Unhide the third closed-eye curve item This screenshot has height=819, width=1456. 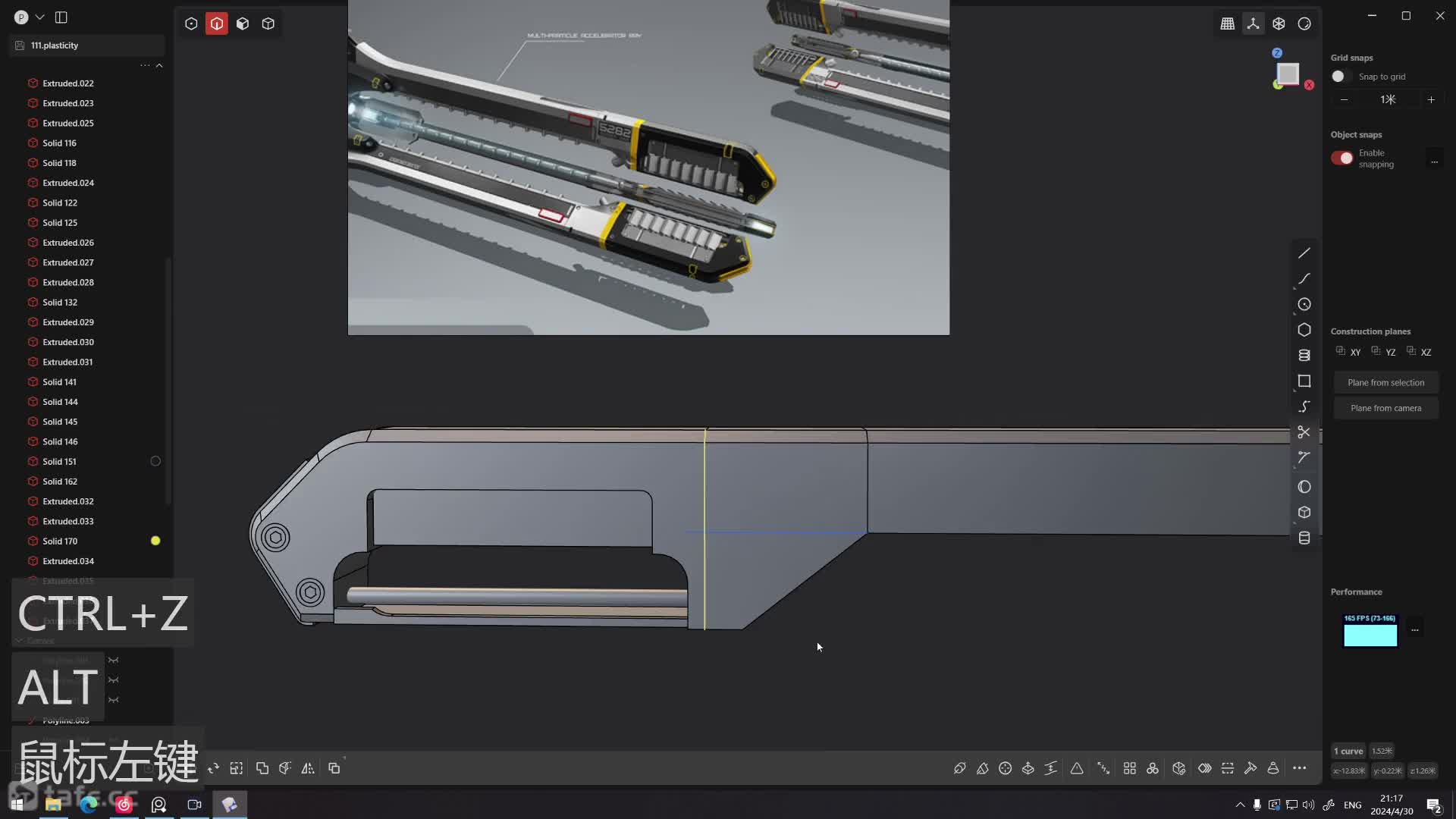pyautogui.click(x=114, y=700)
